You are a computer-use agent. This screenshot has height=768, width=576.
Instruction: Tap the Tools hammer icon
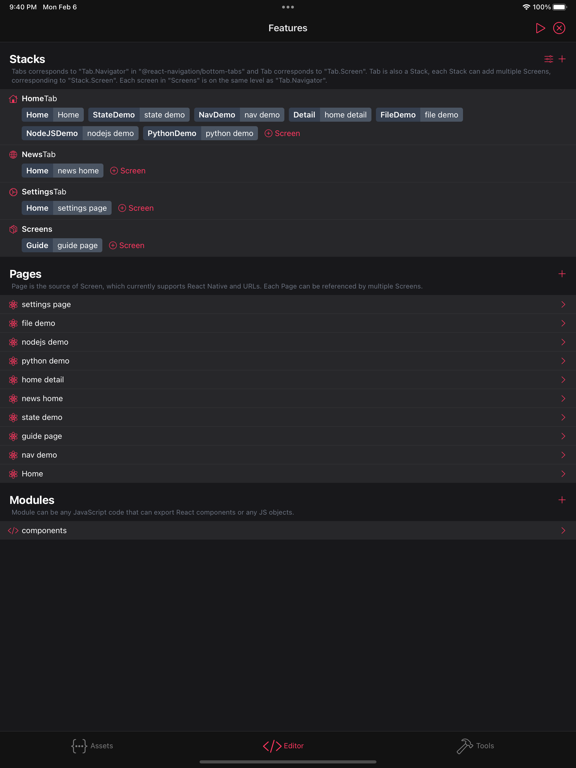(464, 746)
